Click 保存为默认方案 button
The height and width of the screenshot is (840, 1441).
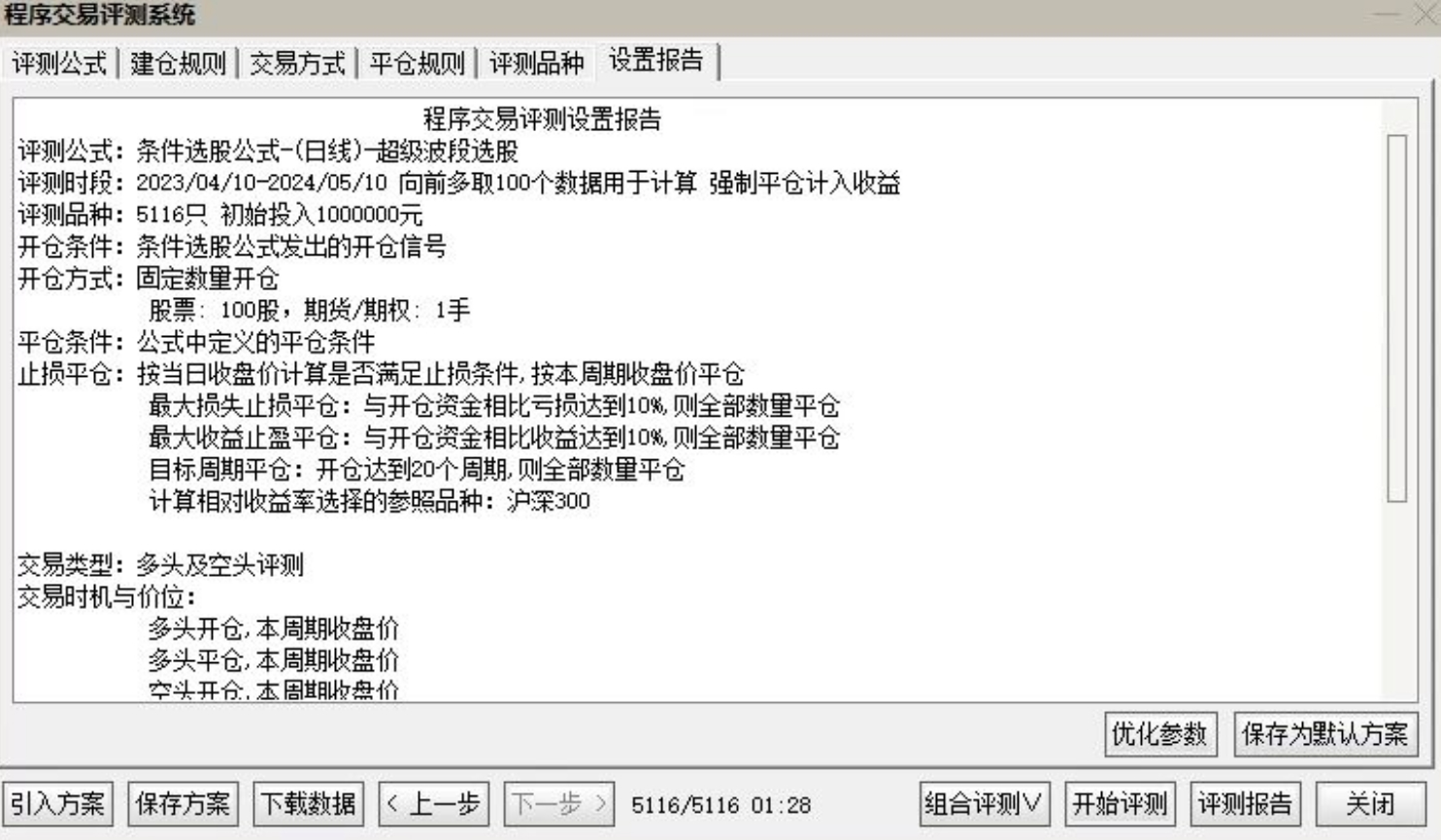[x=1324, y=734]
